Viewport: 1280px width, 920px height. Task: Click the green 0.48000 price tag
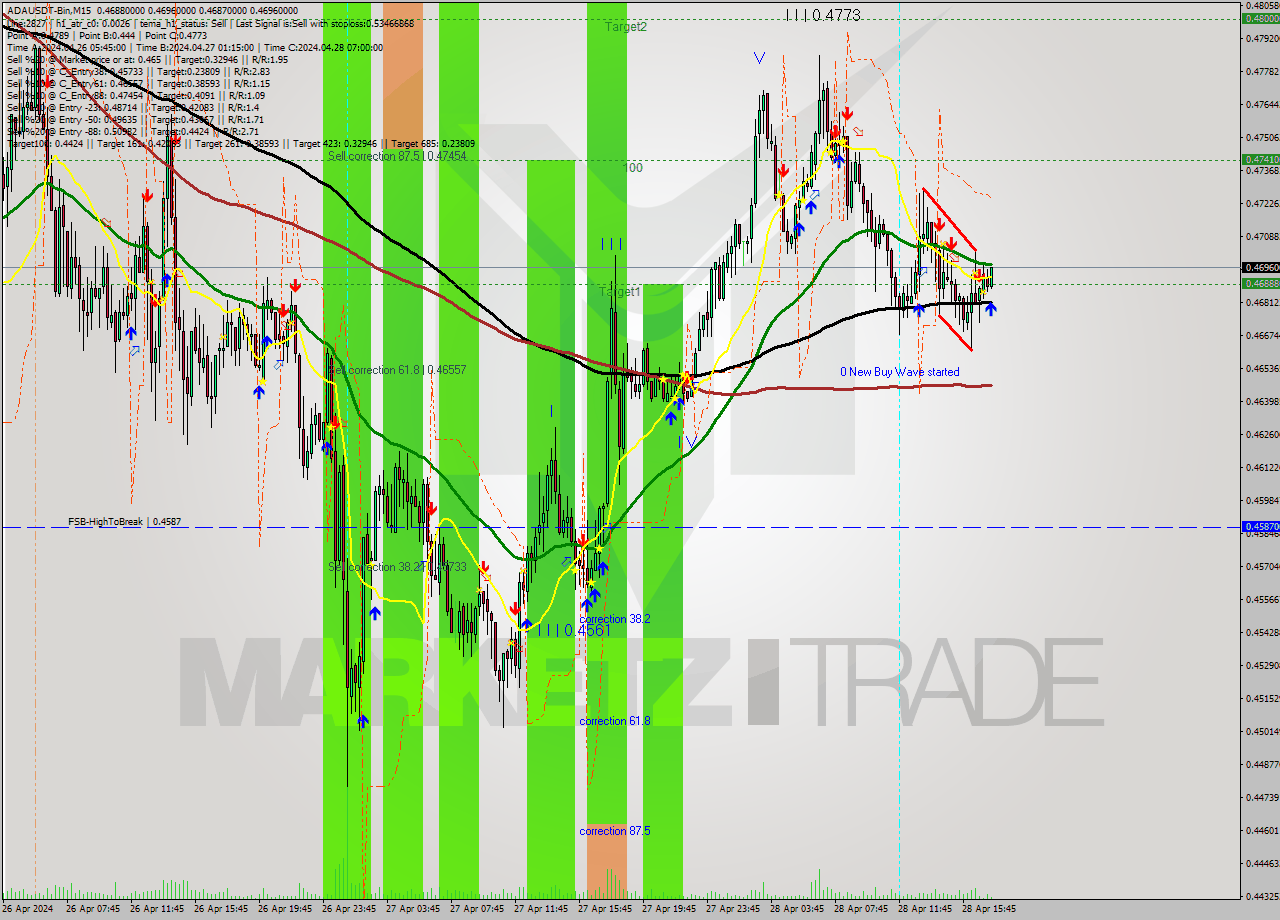1259,18
